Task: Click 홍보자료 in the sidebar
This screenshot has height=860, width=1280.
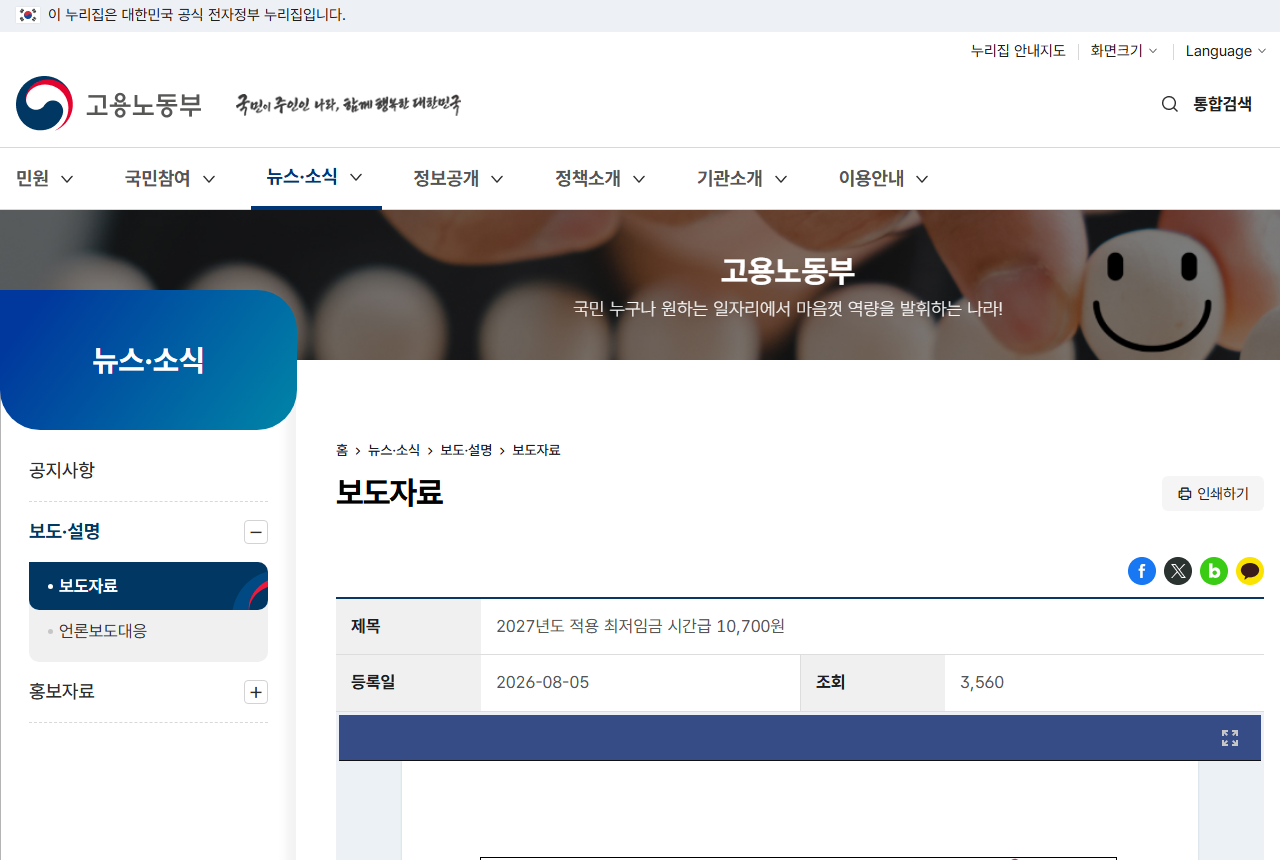Action: 62,691
